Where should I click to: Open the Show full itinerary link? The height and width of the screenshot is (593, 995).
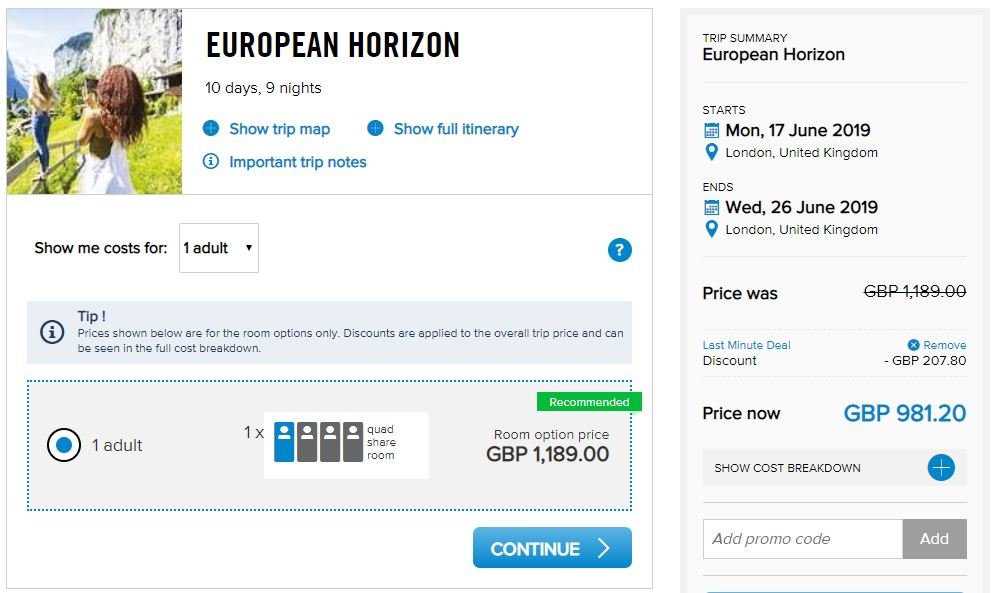(x=456, y=129)
